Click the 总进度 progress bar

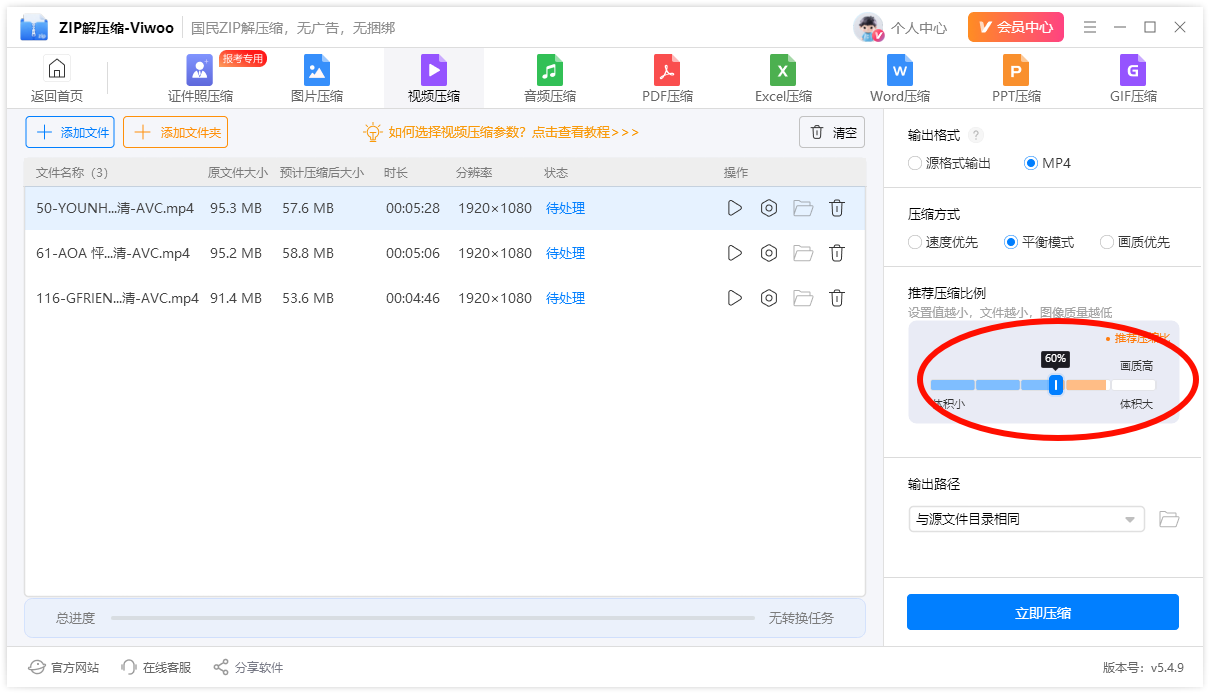(x=433, y=618)
